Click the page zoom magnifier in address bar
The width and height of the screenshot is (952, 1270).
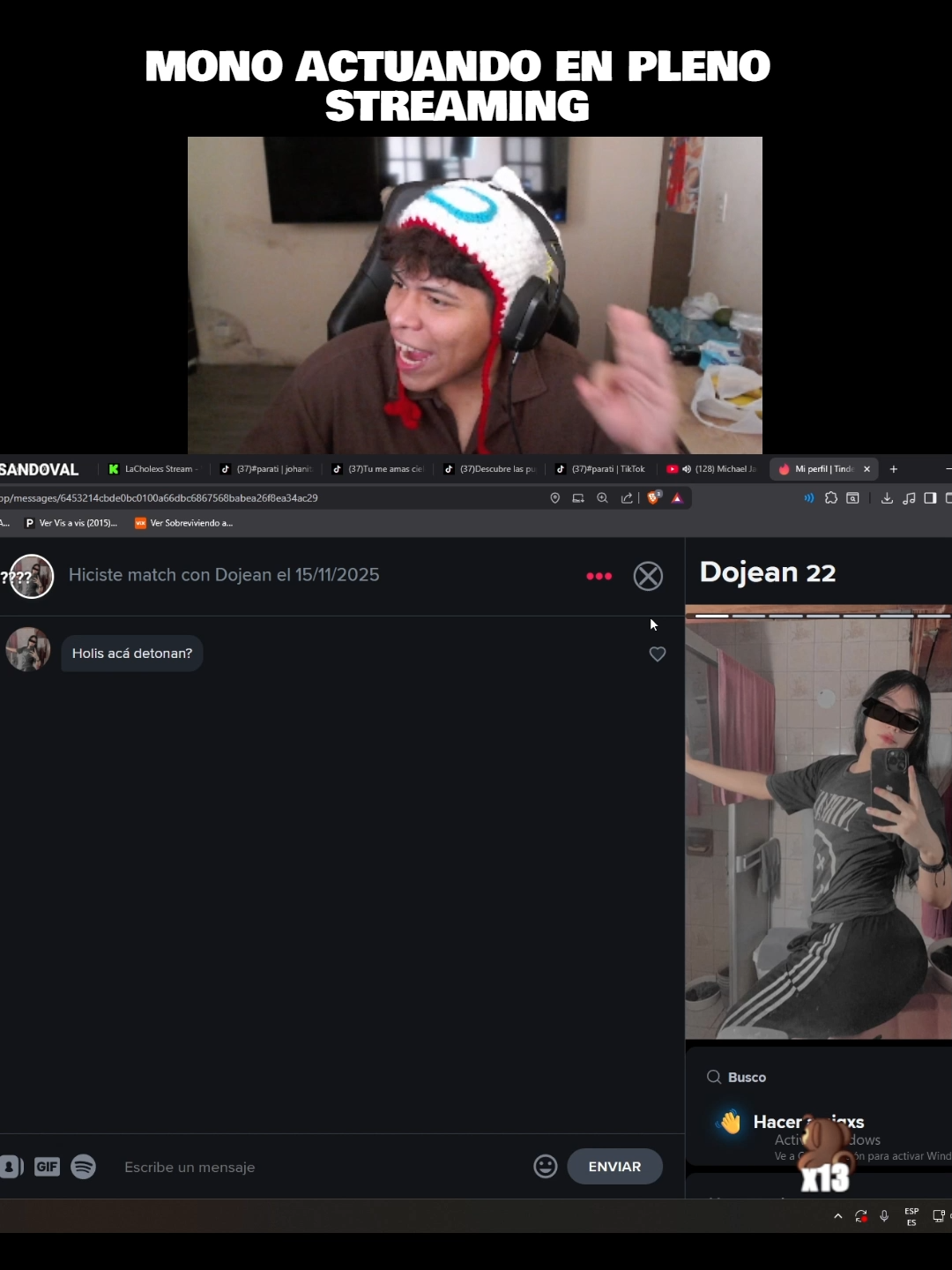pyautogui.click(x=602, y=497)
